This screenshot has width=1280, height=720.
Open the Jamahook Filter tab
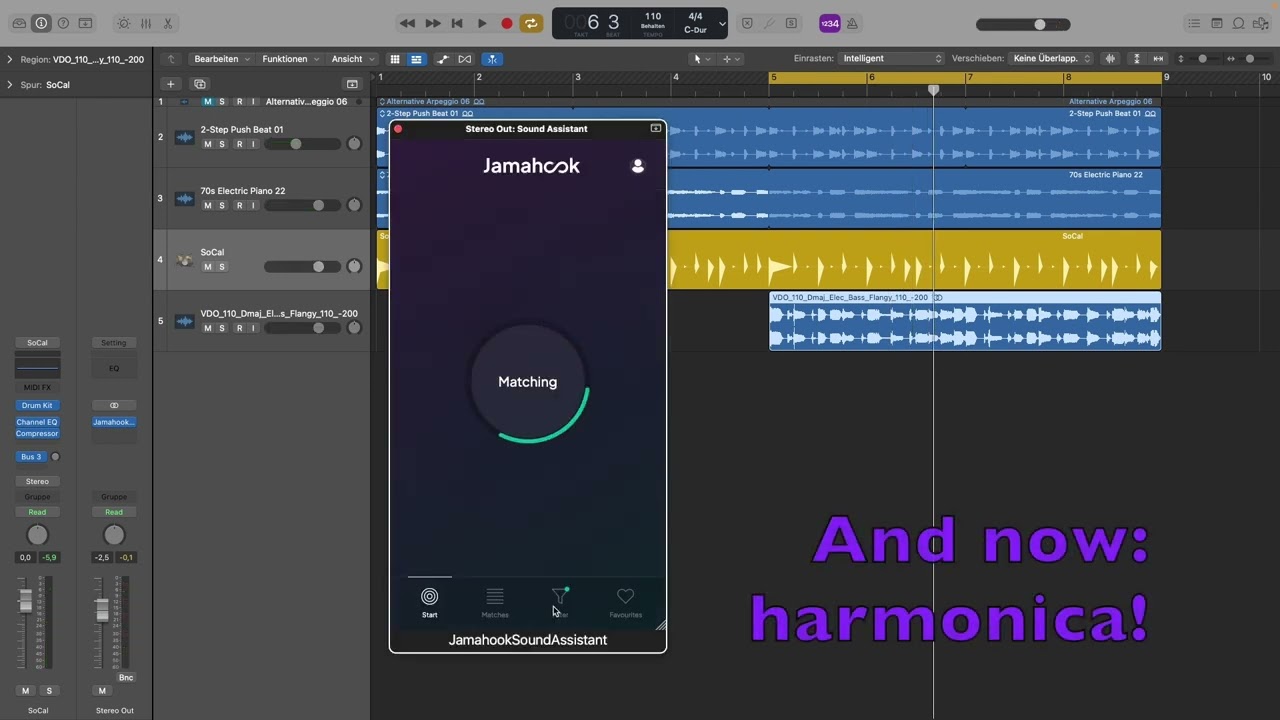[x=560, y=602]
